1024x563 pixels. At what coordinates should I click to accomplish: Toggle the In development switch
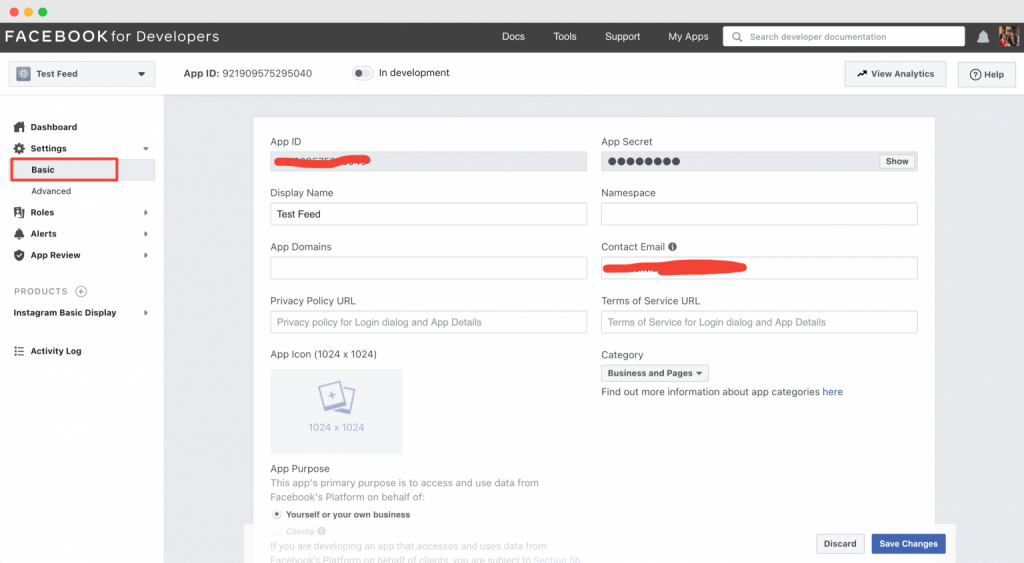[362, 73]
